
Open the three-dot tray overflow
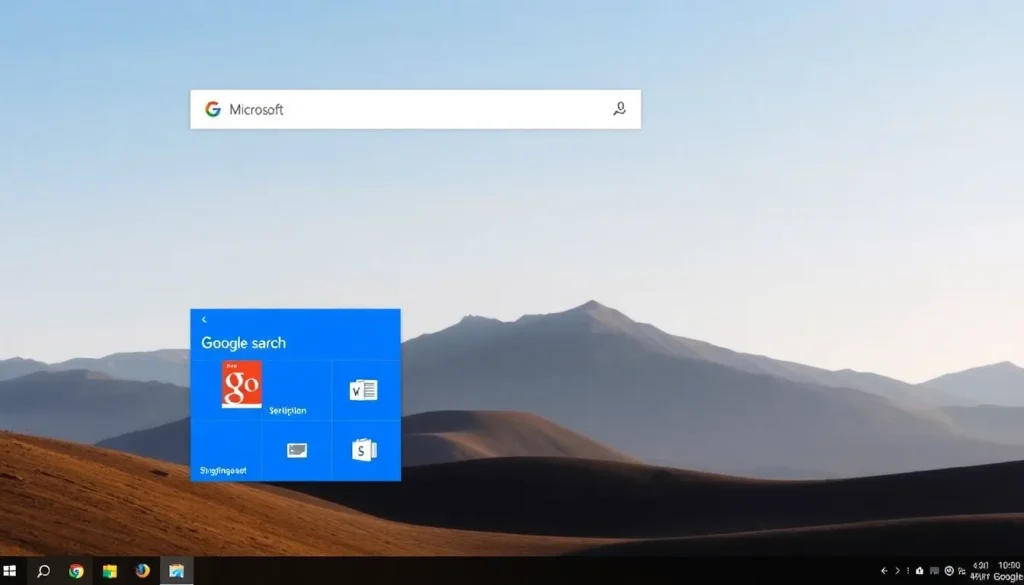[908, 571]
